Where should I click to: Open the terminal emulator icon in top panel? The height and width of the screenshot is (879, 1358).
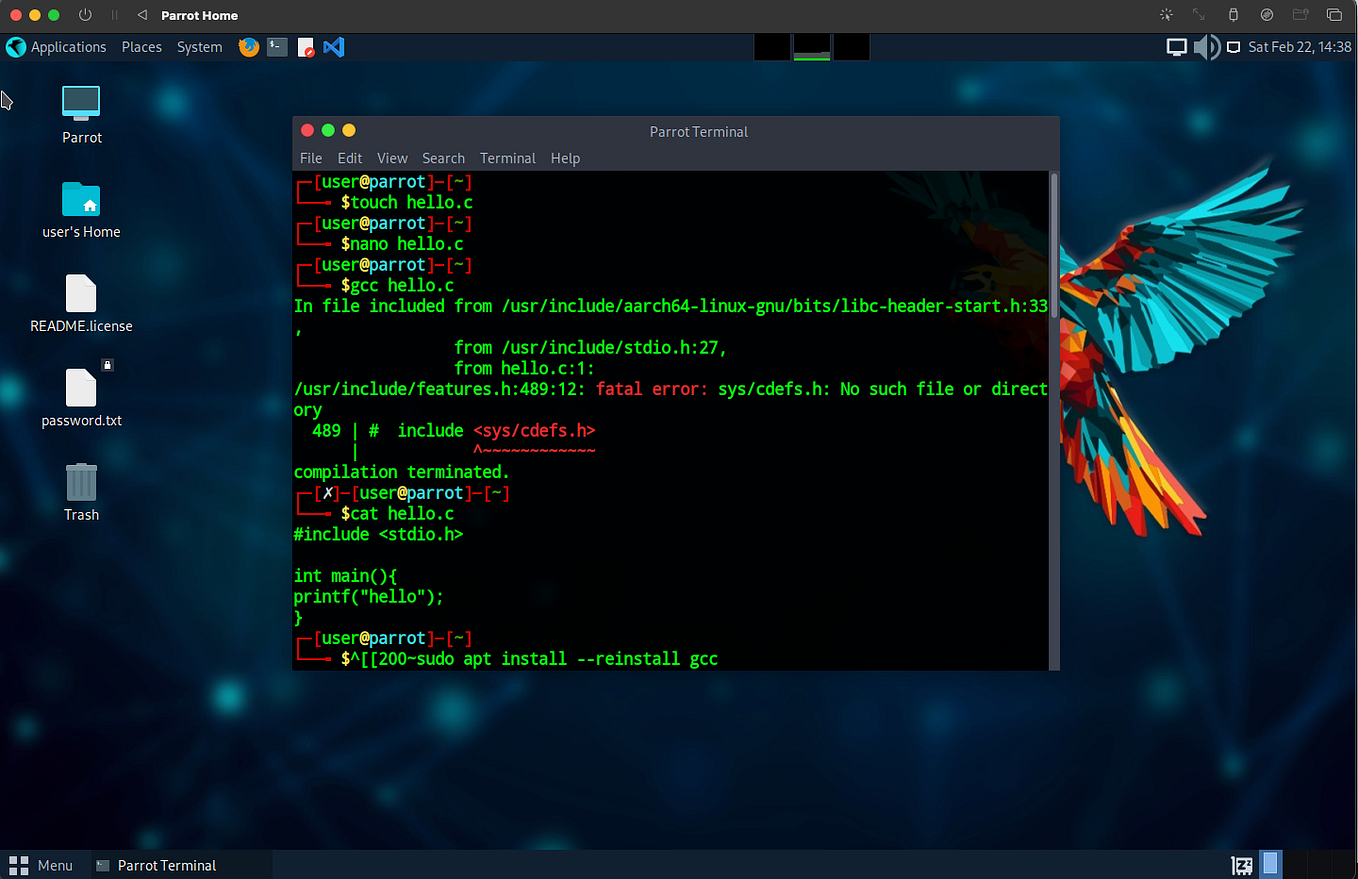[276, 46]
